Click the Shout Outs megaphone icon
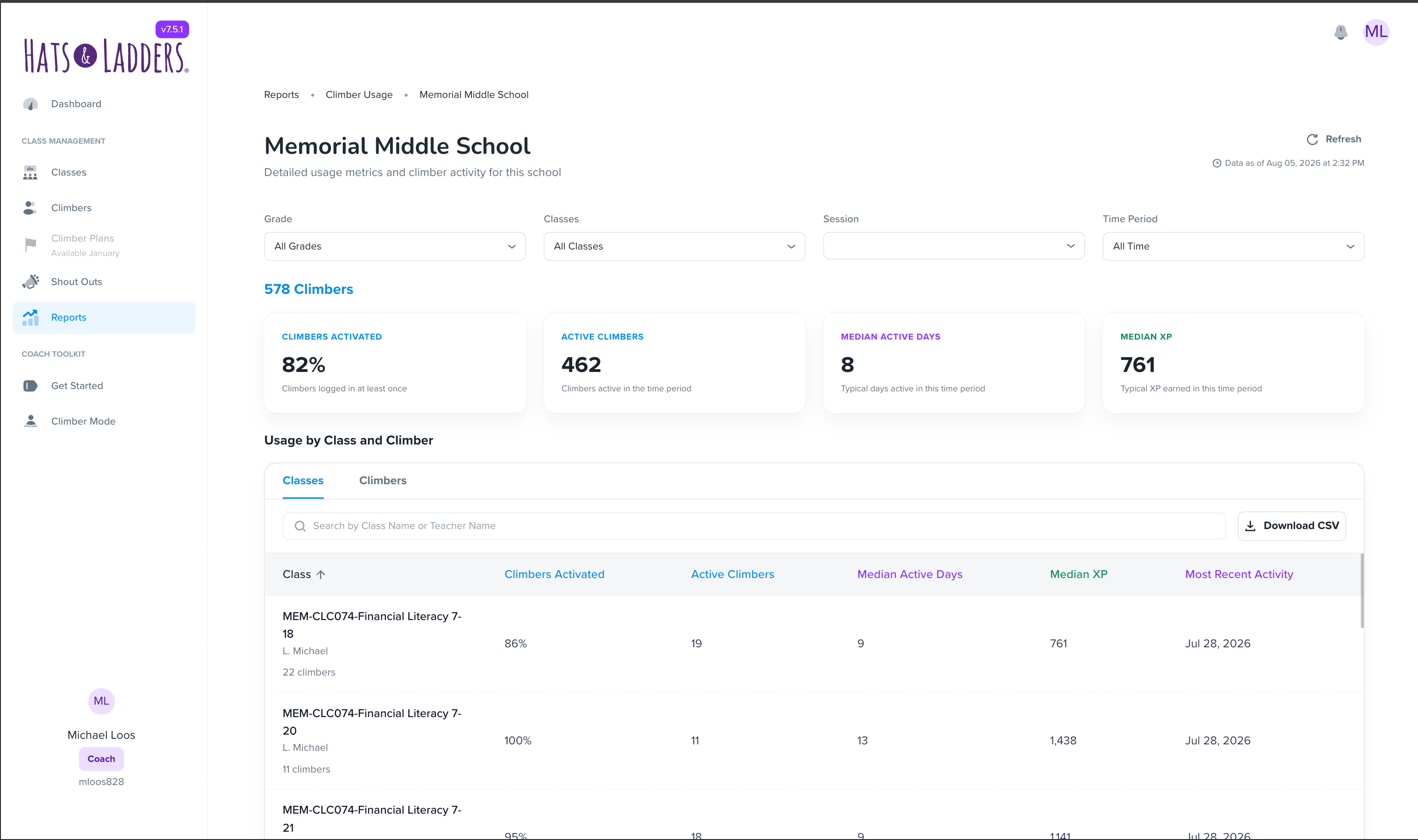The width and height of the screenshot is (1418, 840). point(31,281)
